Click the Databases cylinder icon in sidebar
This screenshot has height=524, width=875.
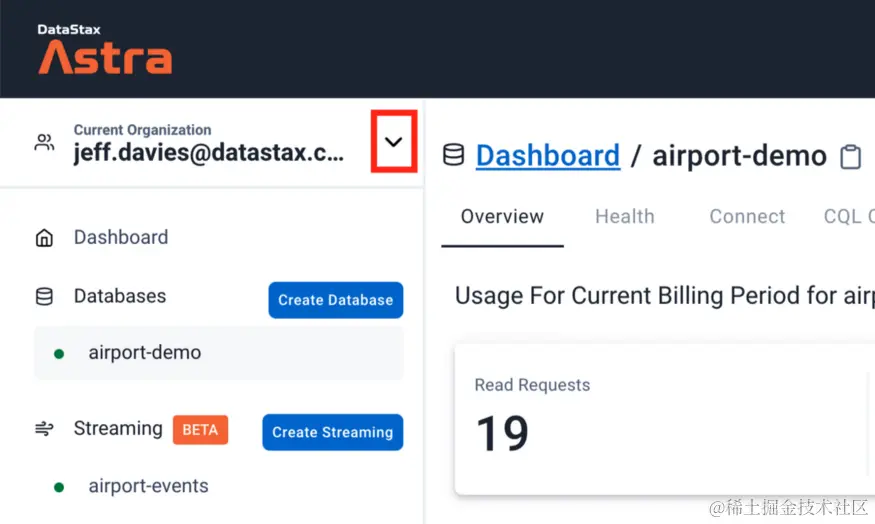(44, 297)
